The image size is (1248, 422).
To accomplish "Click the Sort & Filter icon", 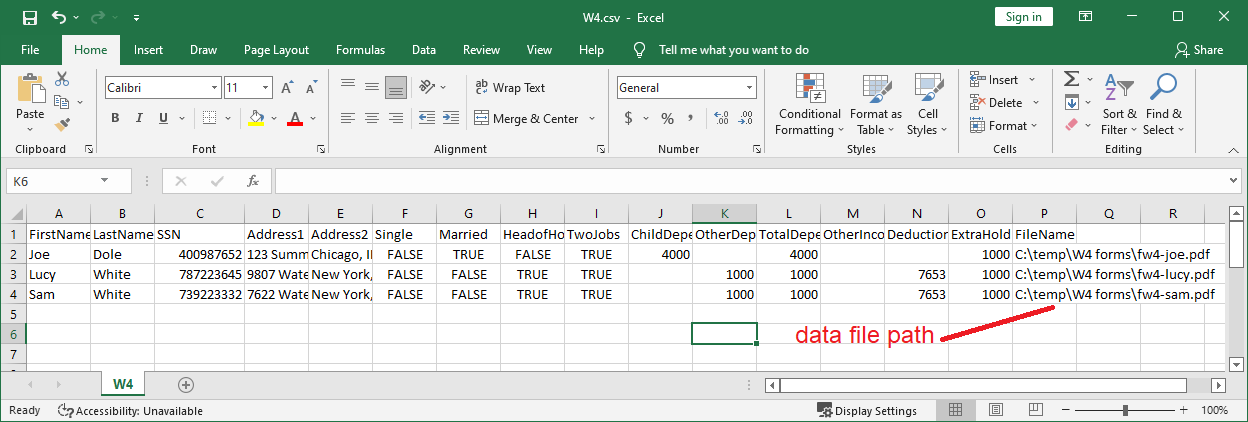I will click(x=1119, y=105).
